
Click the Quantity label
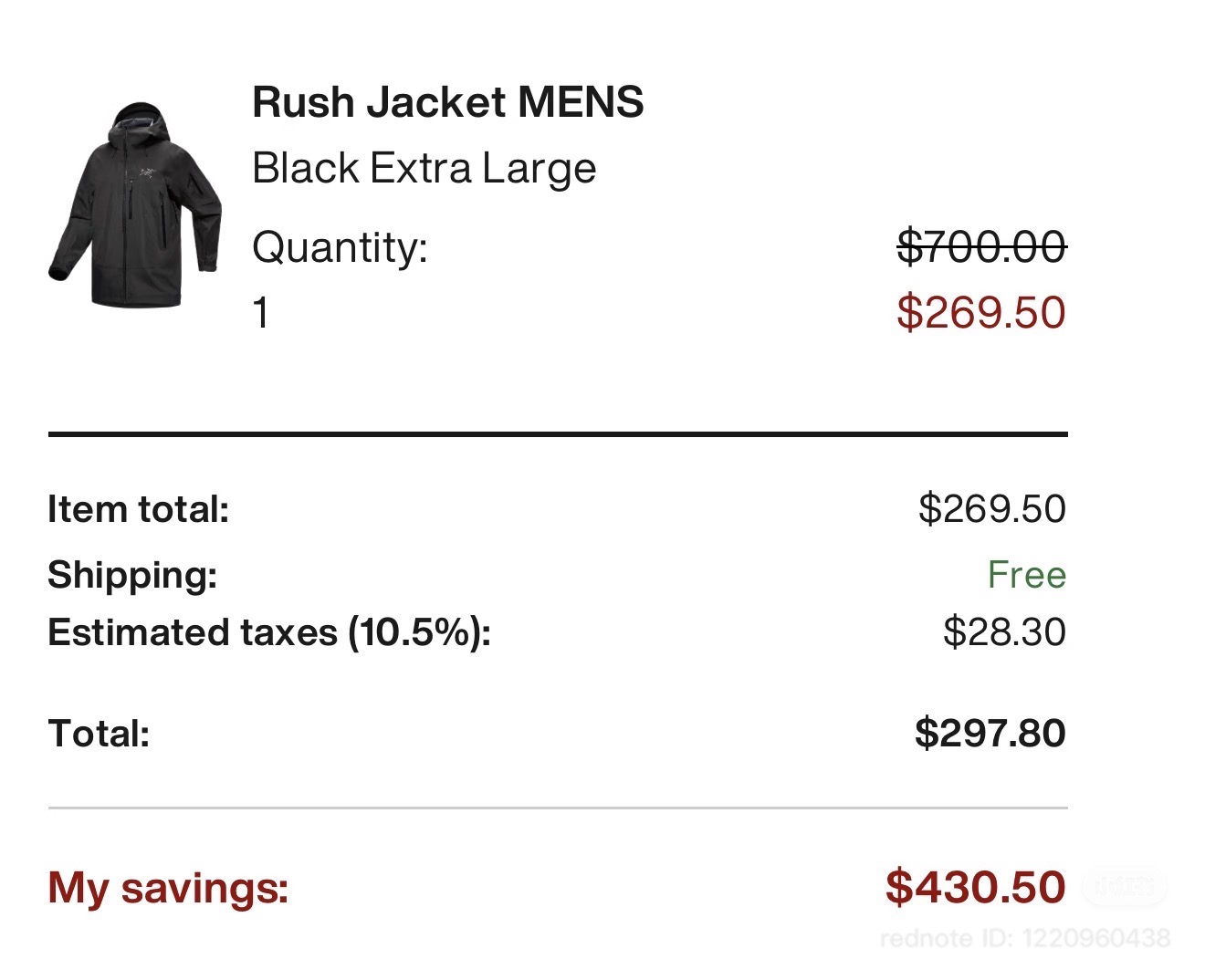(x=340, y=247)
